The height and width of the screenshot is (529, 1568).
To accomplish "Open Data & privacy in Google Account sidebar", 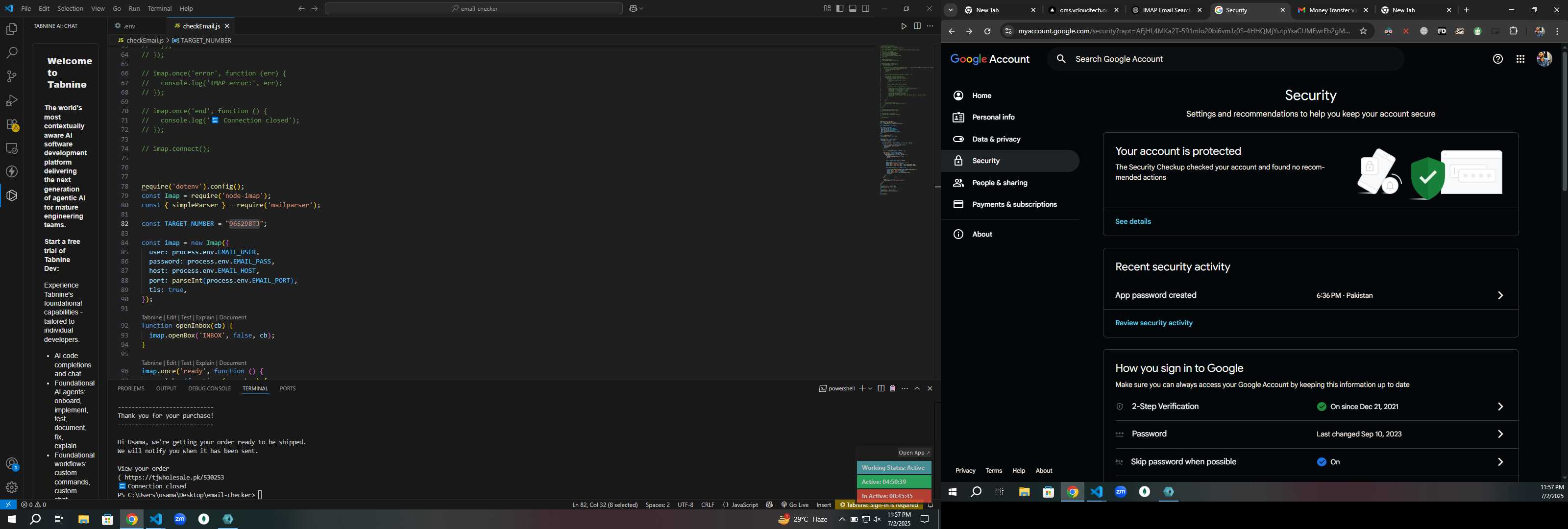I will (1009, 140).
